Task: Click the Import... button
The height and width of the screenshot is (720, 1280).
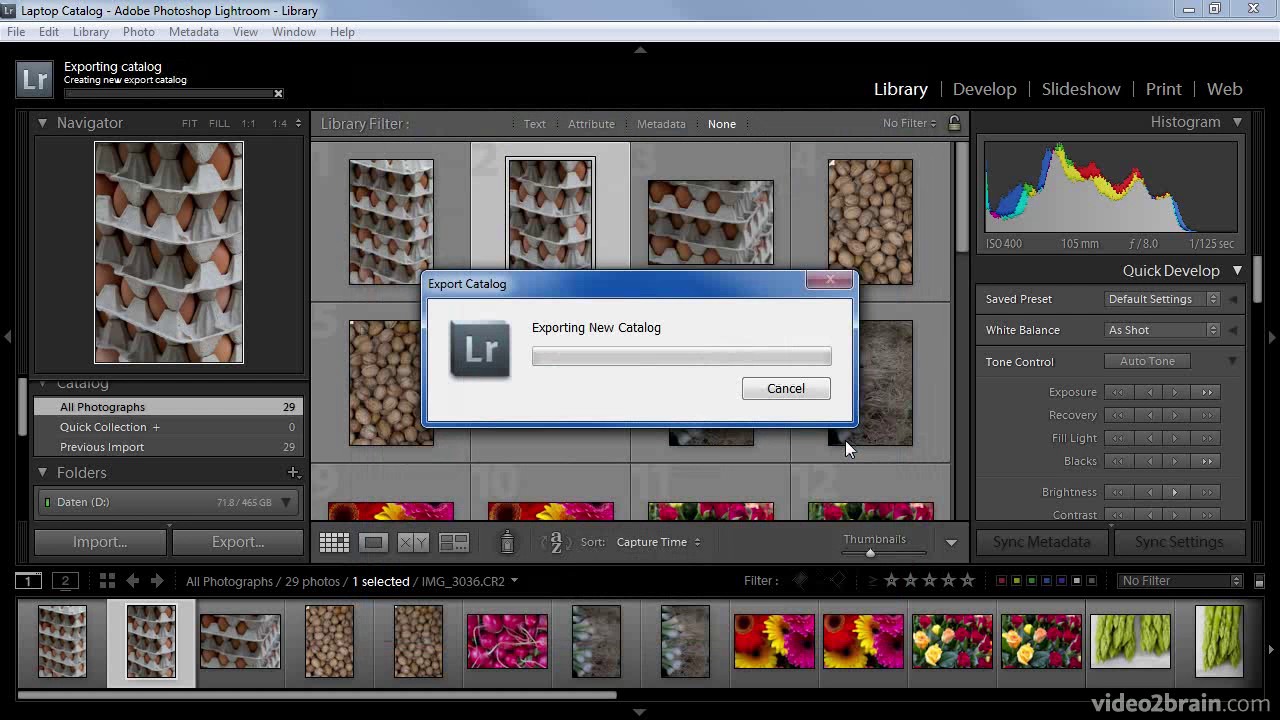Action: point(100,542)
